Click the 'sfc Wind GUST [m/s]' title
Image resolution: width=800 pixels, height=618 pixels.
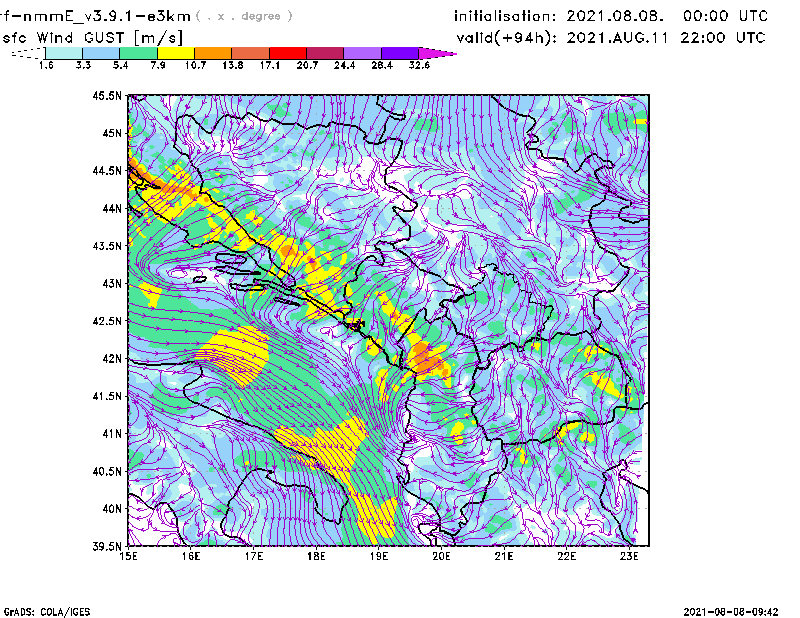[x=92, y=38]
